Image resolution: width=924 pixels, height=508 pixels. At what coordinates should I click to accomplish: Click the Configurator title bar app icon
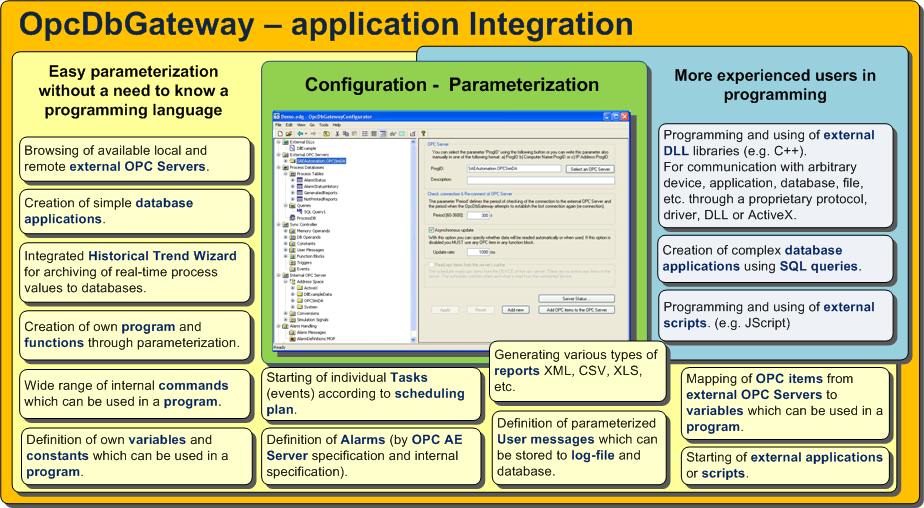click(277, 116)
